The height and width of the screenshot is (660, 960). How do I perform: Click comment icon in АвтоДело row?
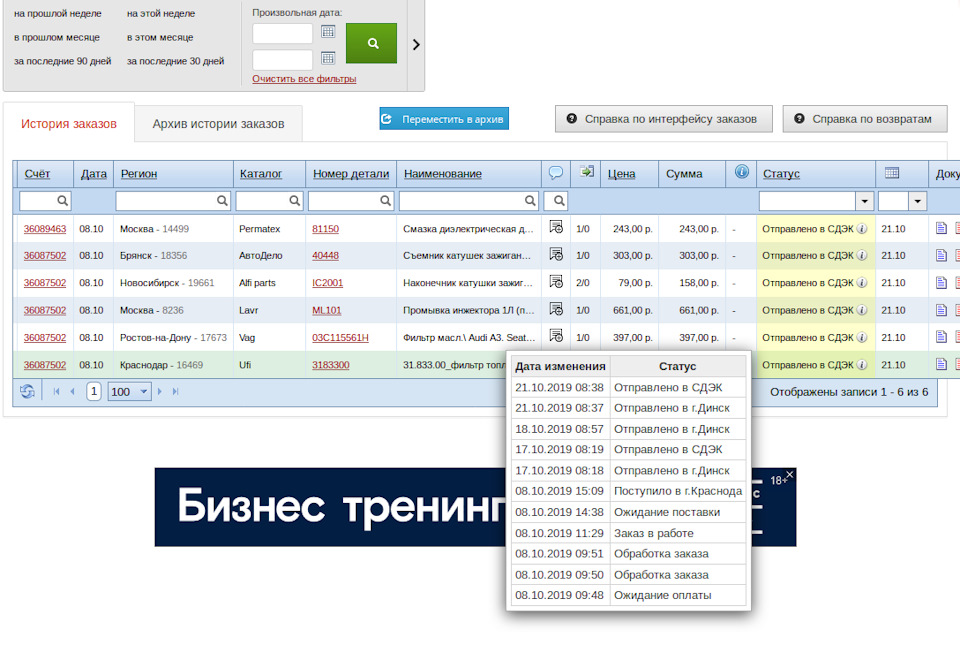coord(556,254)
